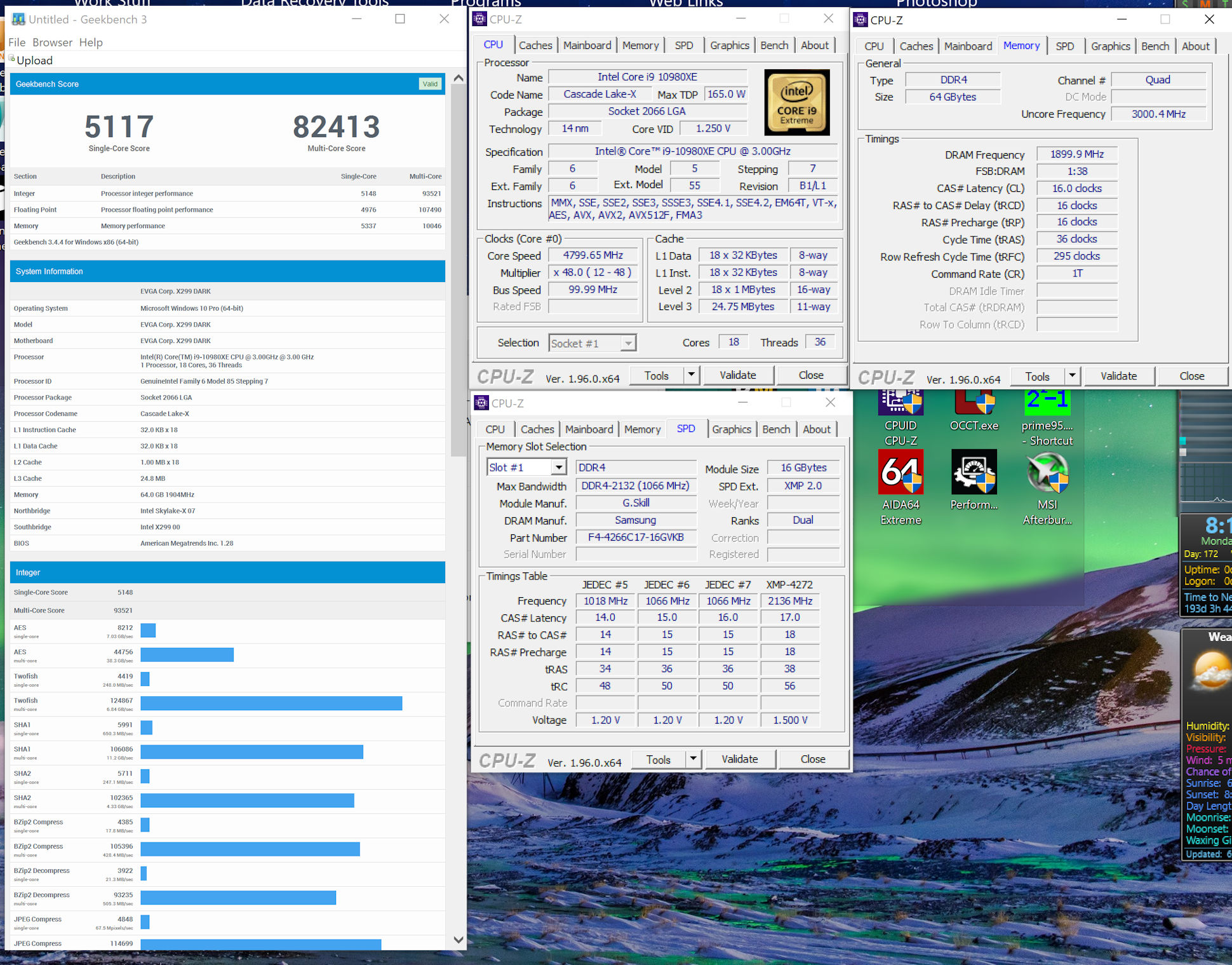Click the Multiplier value x 48.0 (12 - 48)
Screen dimensions: 1232x965
coord(593,272)
